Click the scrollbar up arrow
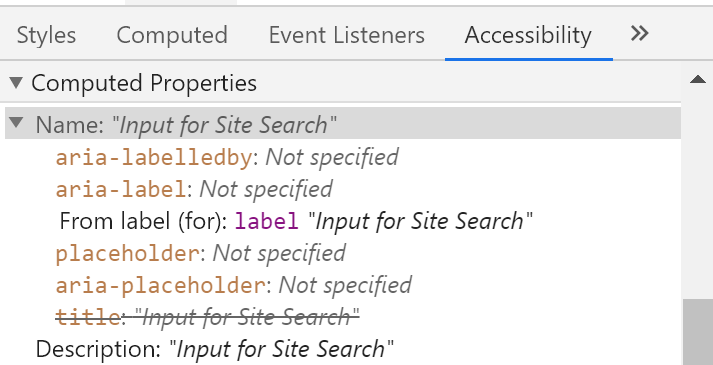 point(698,80)
